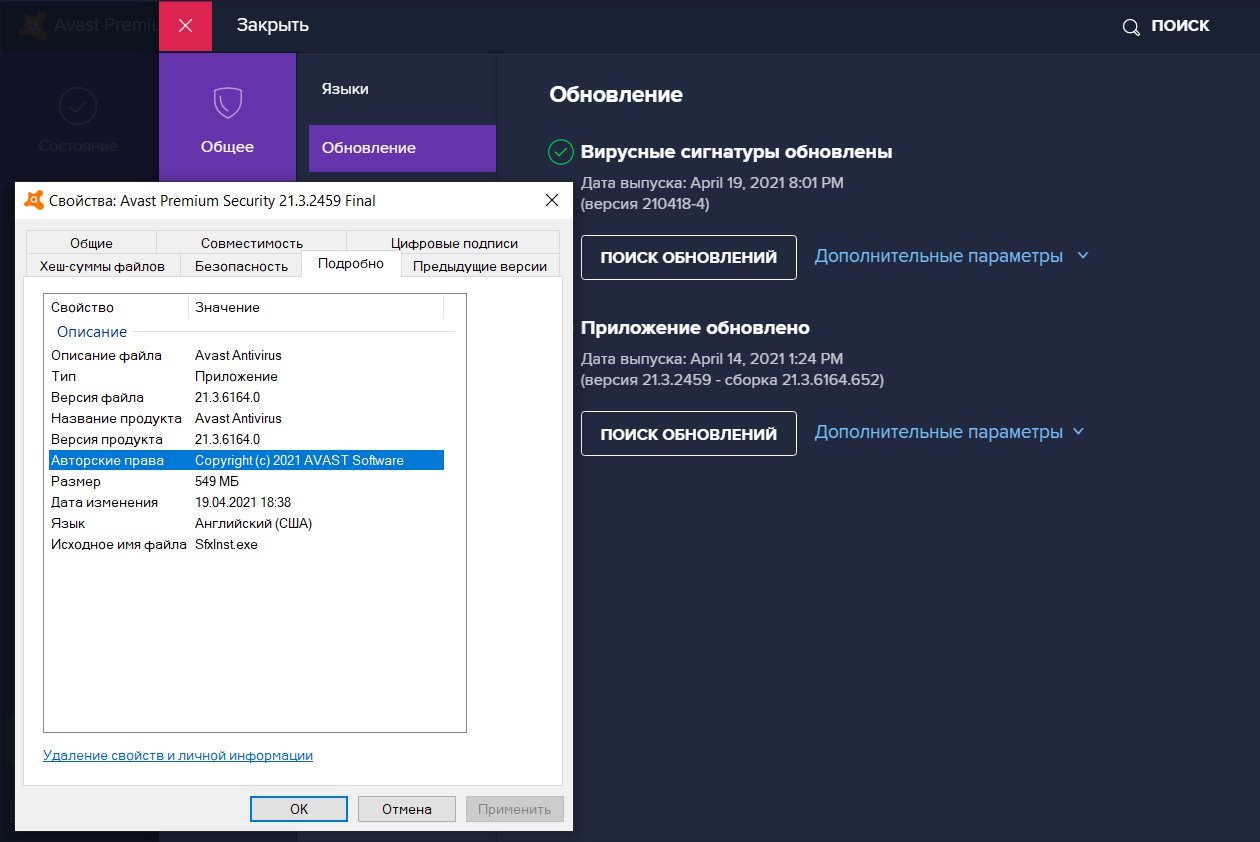This screenshot has width=1260, height=842.
Task: Click the value 19.04.2021 18:38
Action: click(x=243, y=502)
